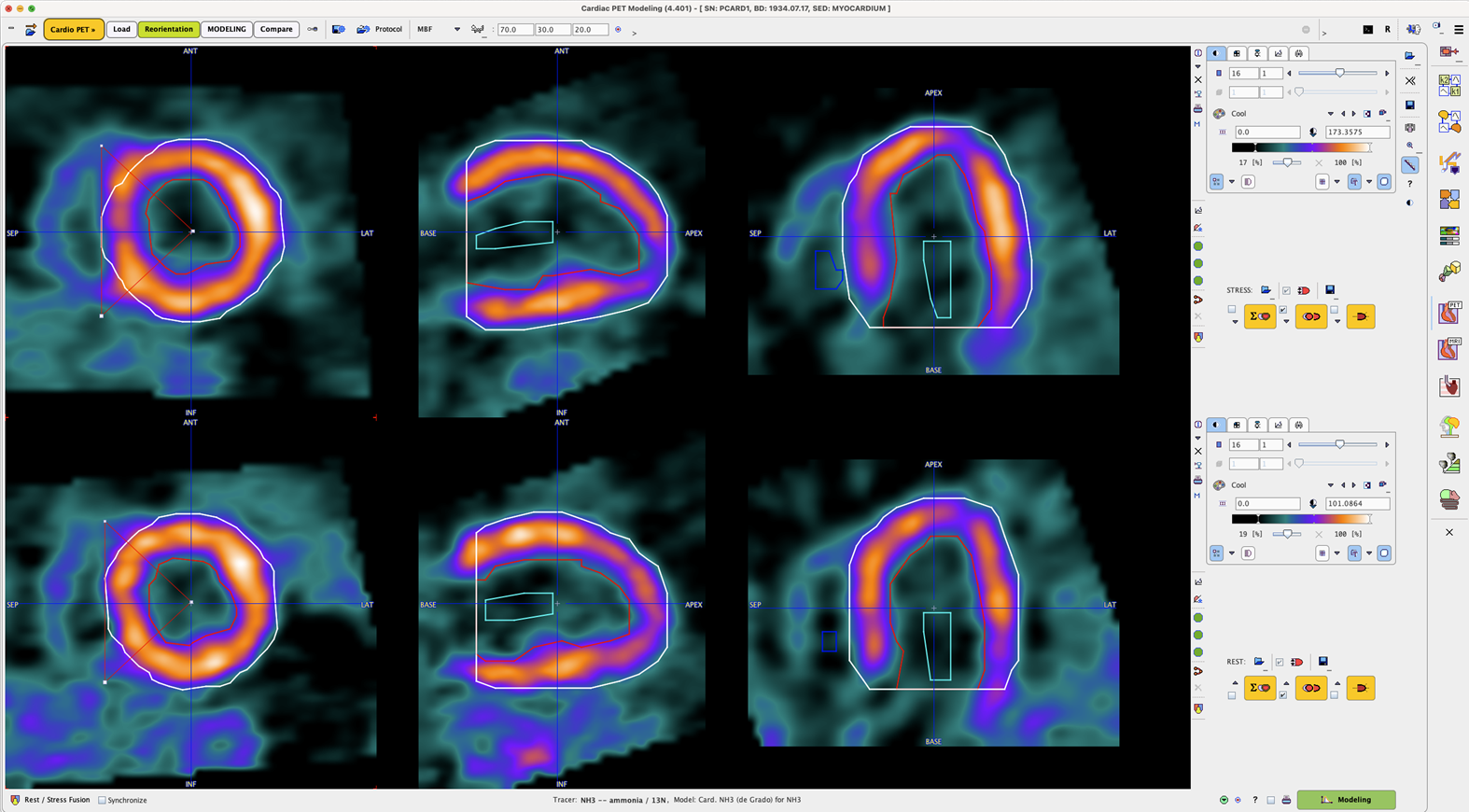Click the REST sigma heart averaging button
The width and height of the screenshot is (1469, 812).
pyautogui.click(x=1260, y=688)
